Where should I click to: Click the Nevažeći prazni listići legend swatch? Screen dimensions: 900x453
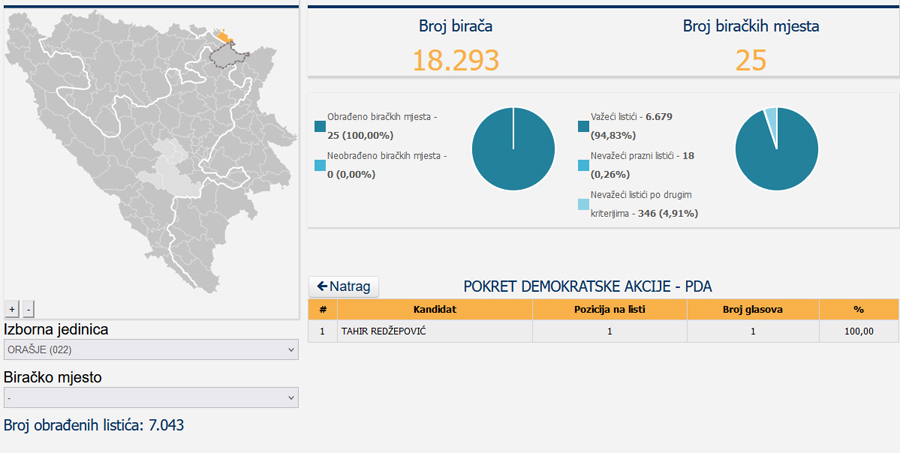click(x=584, y=165)
